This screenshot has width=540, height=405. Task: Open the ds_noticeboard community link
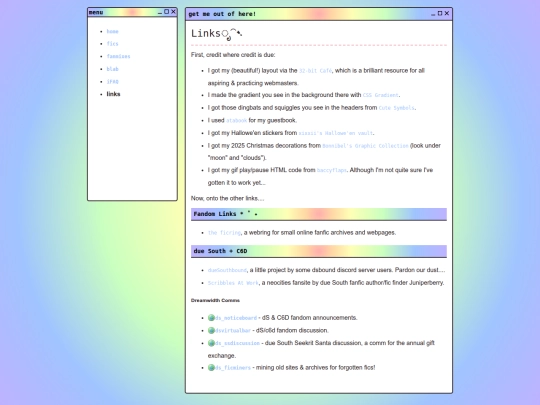click(x=236, y=318)
